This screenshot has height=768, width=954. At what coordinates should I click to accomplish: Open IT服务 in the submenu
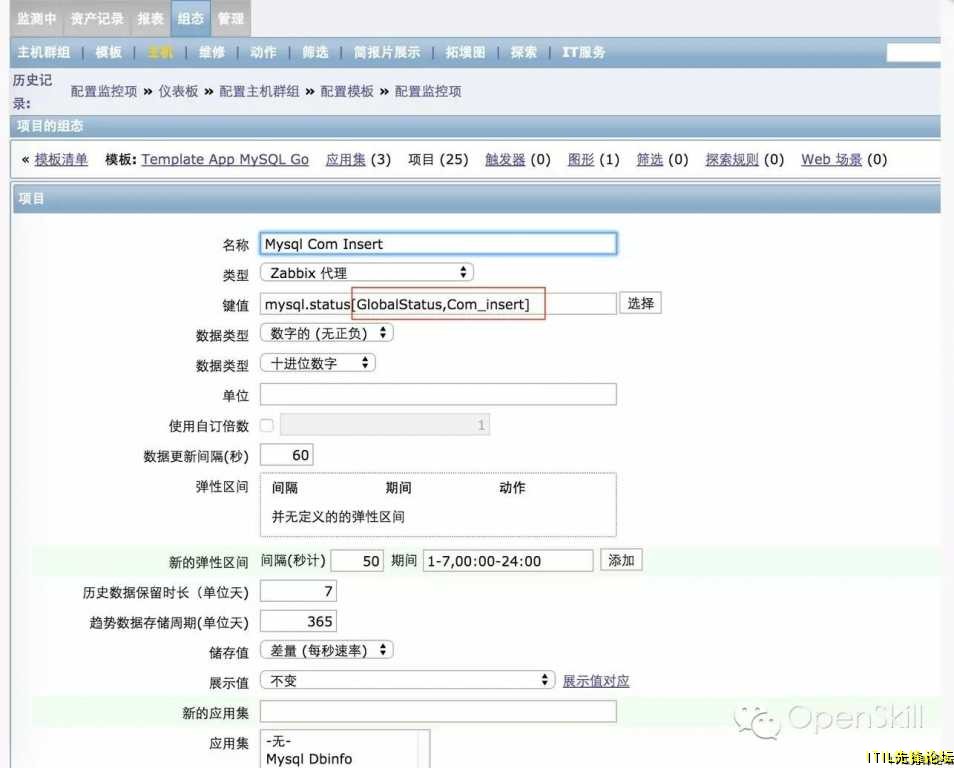click(583, 52)
